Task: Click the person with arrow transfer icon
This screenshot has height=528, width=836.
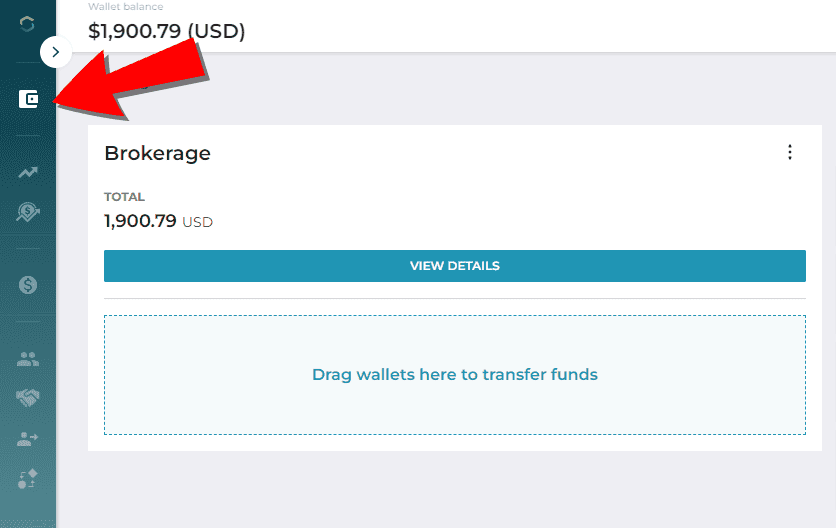Action: 28,439
